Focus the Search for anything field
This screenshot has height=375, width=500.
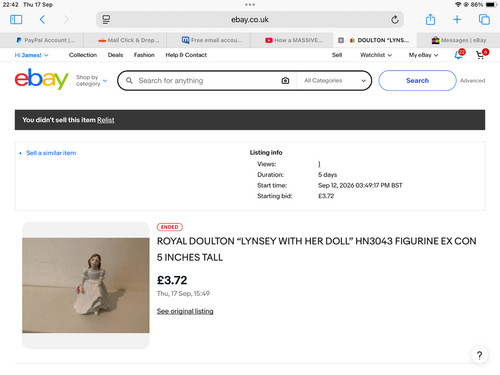click(207, 81)
